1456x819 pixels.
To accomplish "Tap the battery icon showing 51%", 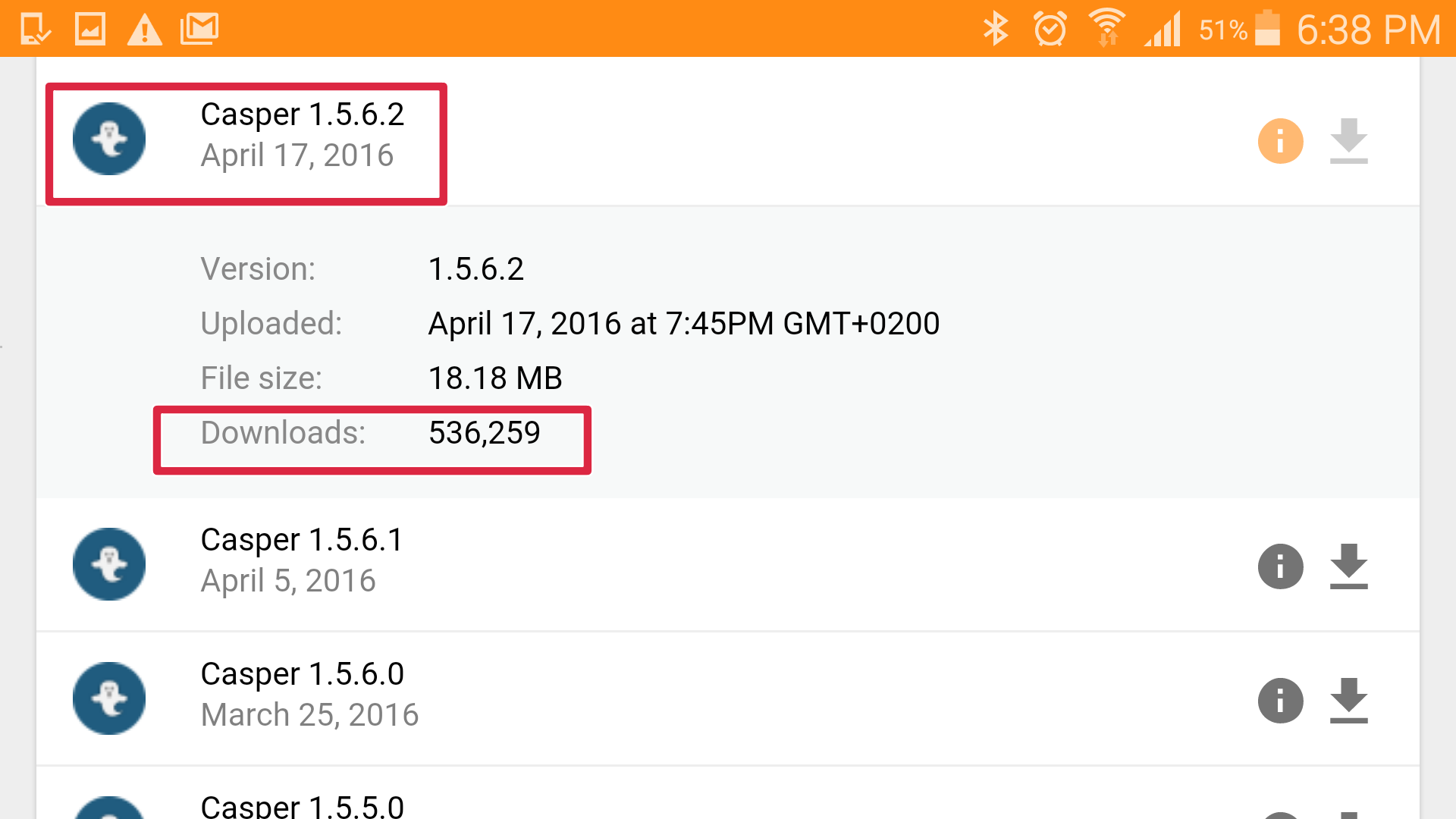I will (x=1267, y=28).
